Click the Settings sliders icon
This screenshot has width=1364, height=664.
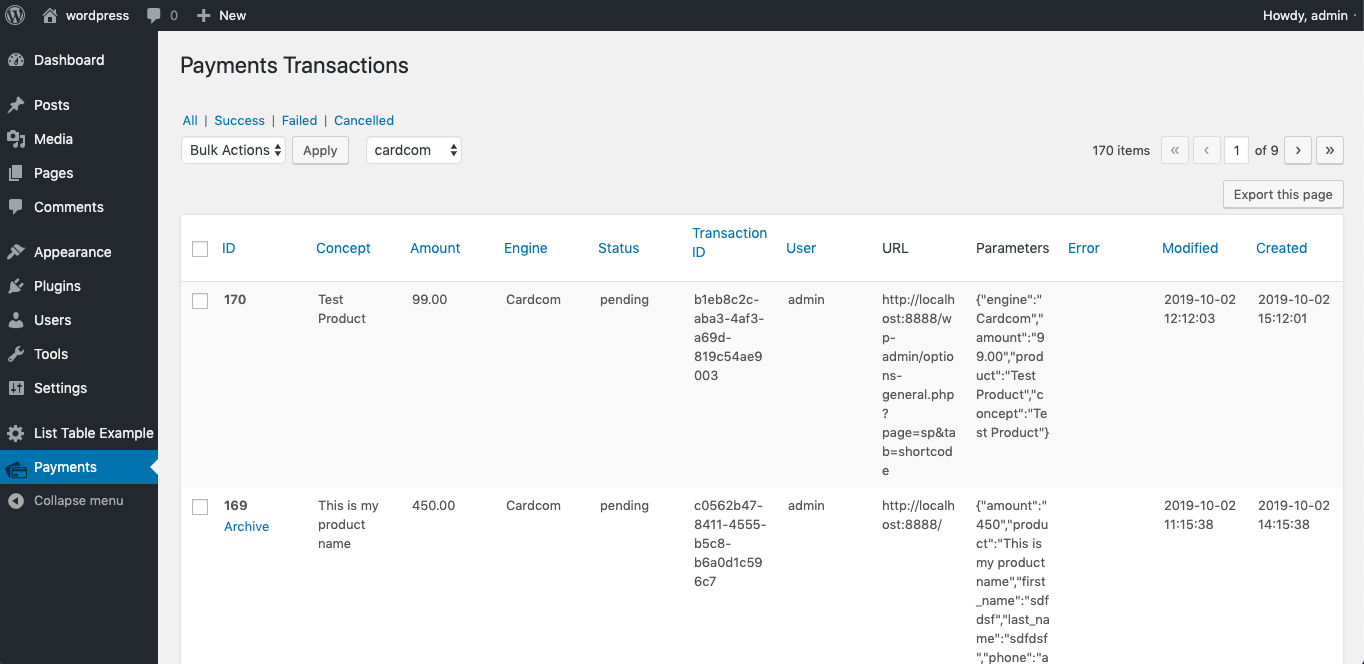tap(16, 388)
